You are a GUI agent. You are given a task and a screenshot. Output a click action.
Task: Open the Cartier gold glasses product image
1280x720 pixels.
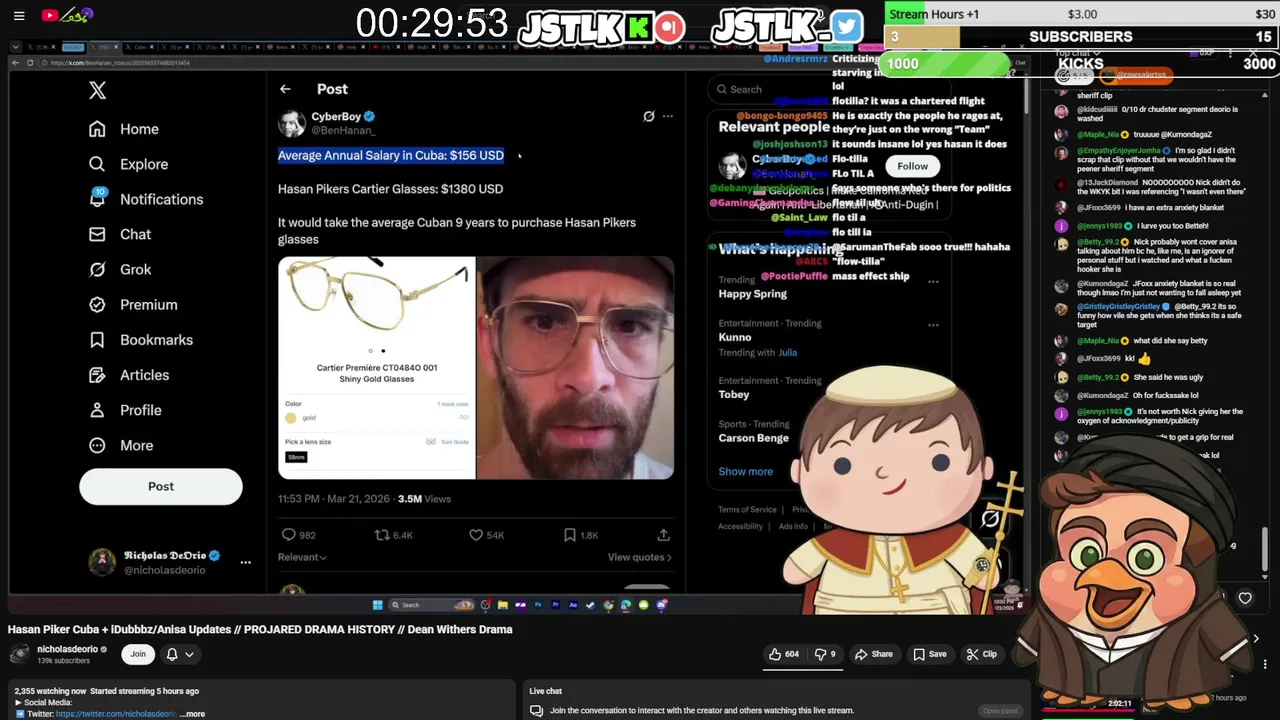tap(377, 368)
